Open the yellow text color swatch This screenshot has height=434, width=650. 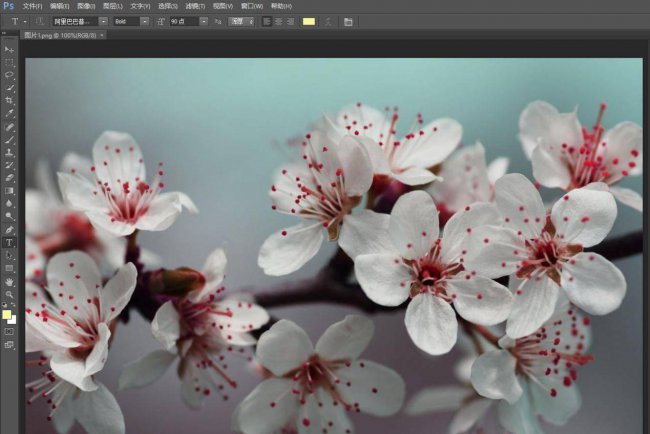[309, 22]
